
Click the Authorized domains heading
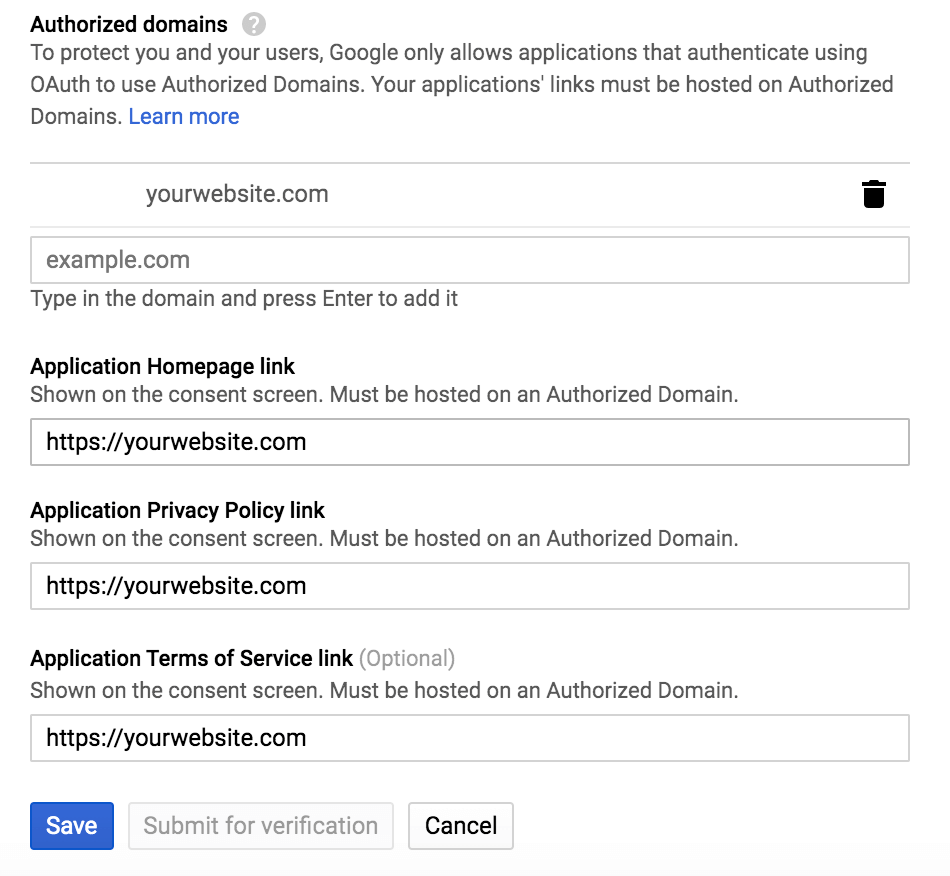(129, 25)
